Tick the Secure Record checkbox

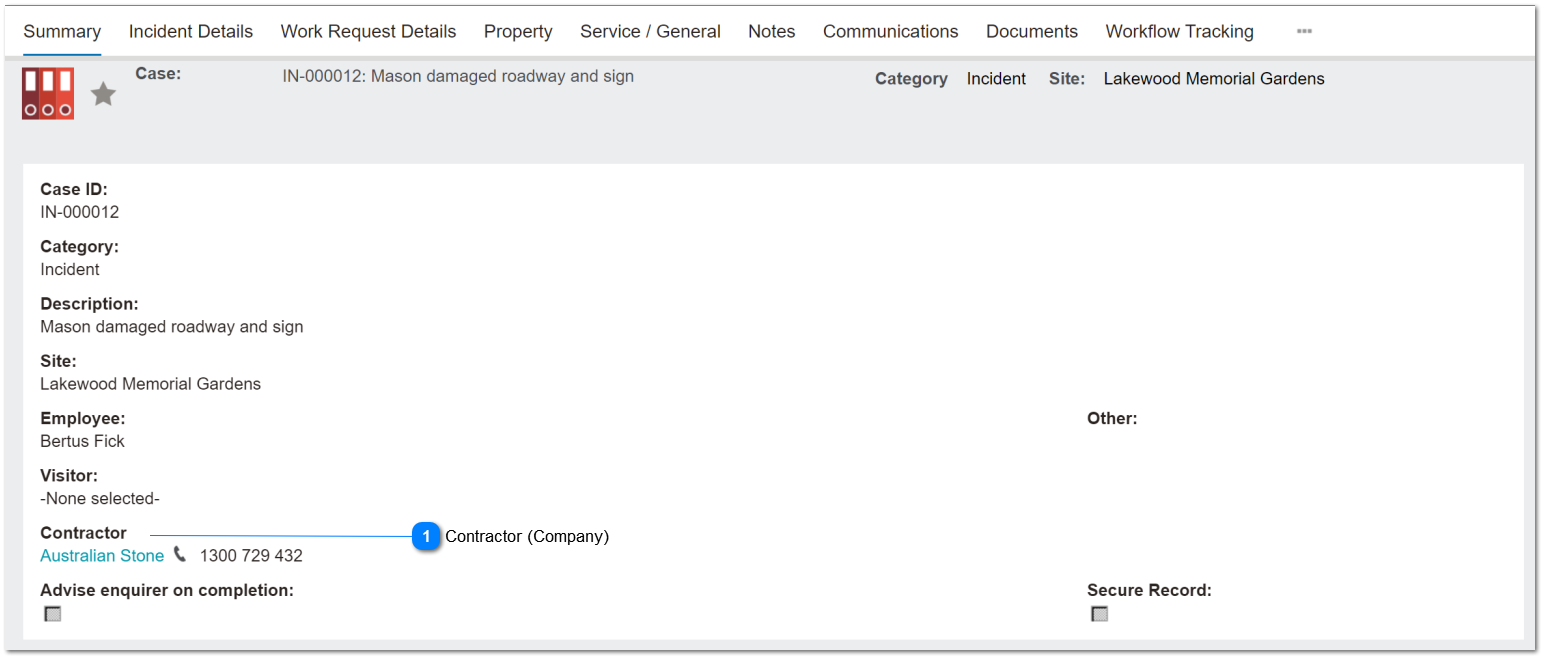pyautogui.click(x=1100, y=614)
